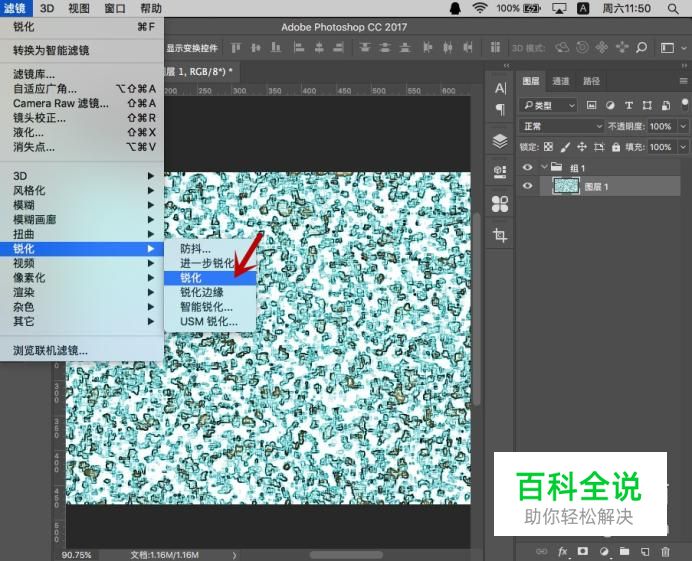Open the 正常 blend mode dropdown
Viewport: 692px width, 561px height.
(561, 126)
